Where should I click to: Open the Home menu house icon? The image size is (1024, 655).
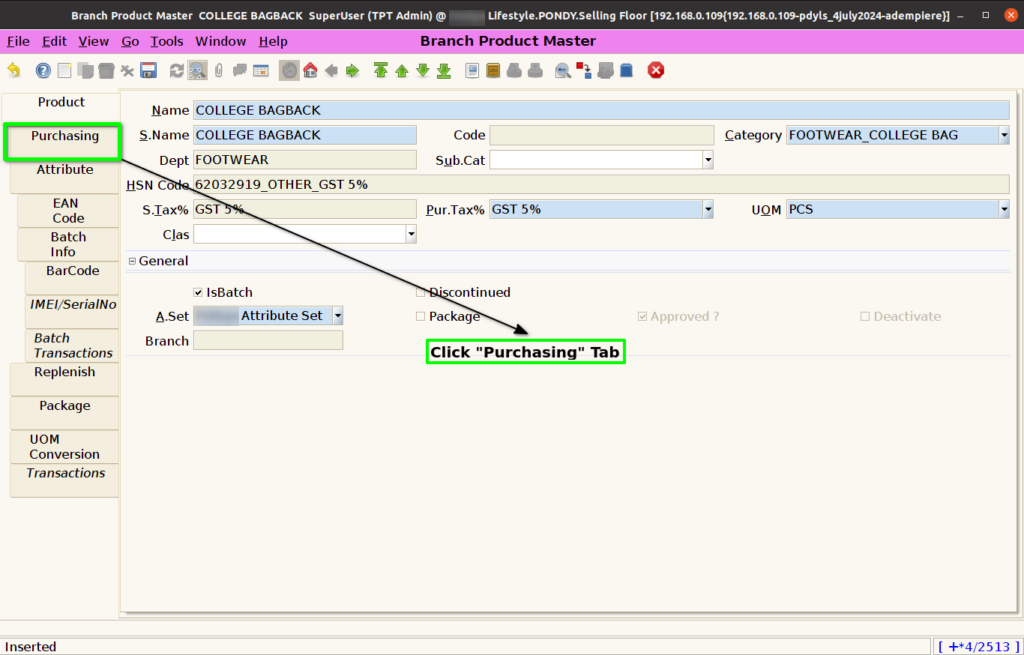[310, 71]
